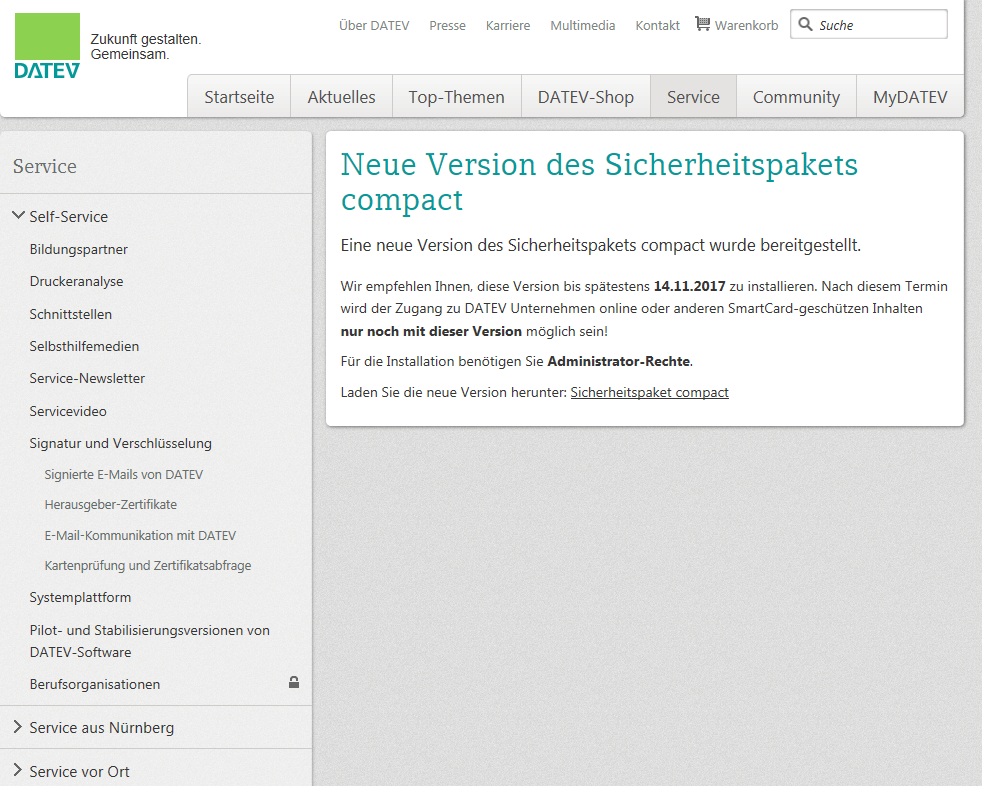Open Bildungspartner in the sidebar
This screenshot has height=786, width=982.
click(78, 249)
